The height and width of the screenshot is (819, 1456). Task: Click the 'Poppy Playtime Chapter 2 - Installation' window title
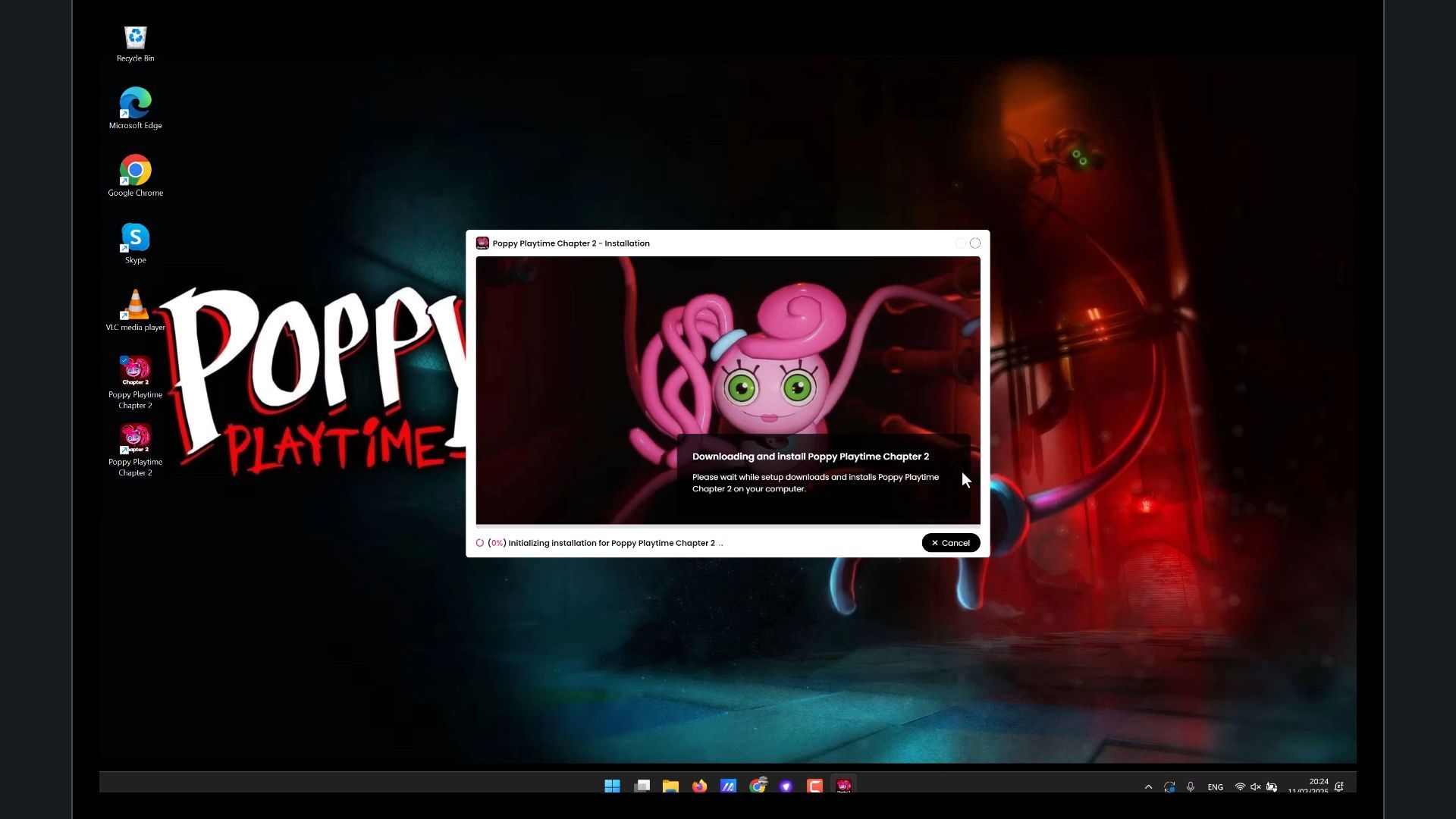(x=571, y=243)
